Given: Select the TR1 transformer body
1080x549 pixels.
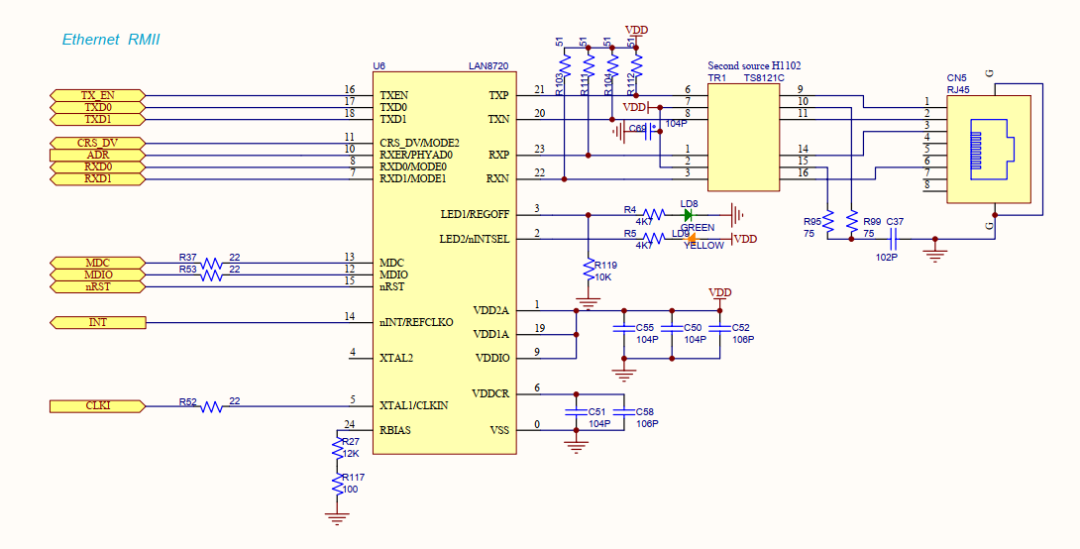Looking at the screenshot, I should [744, 137].
